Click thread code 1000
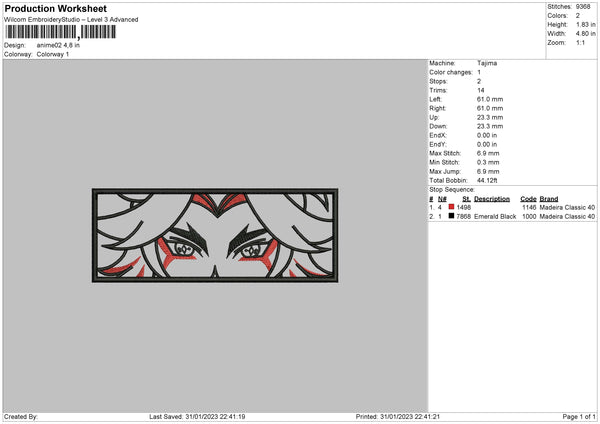This screenshot has height=424, width=600. (x=529, y=217)
